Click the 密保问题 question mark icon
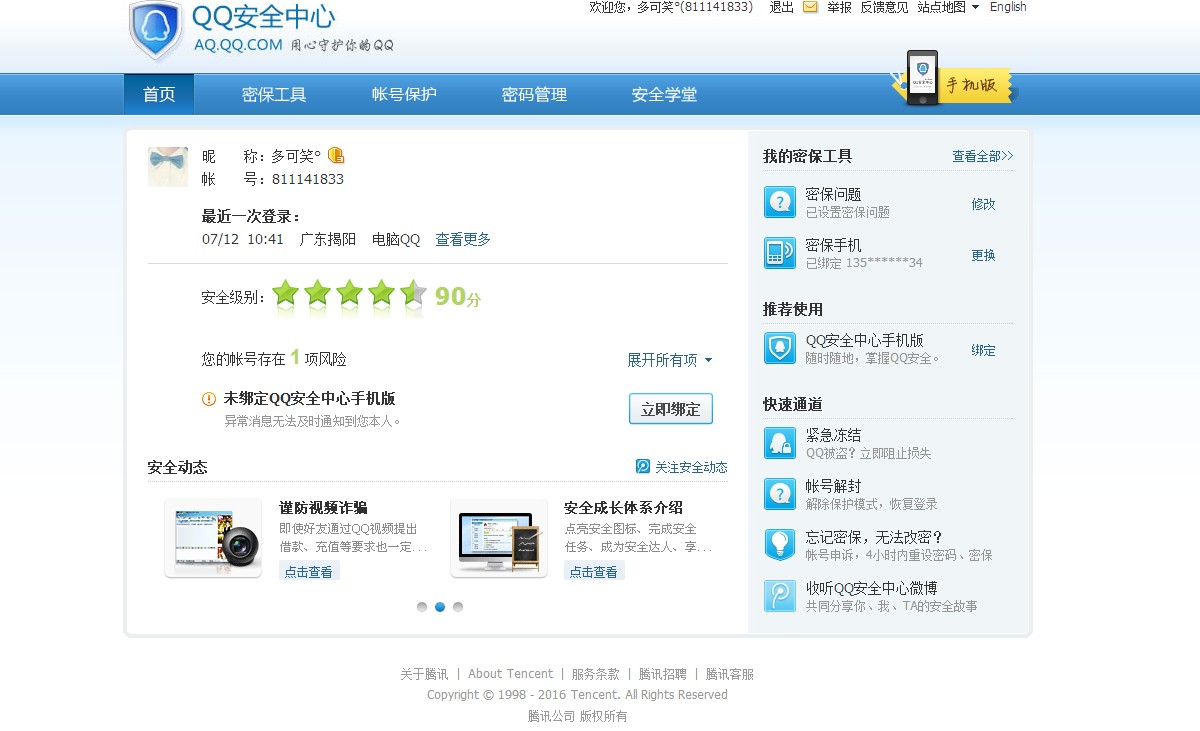The width and height of the screenshot is (1200, 731). click(780, 202)
